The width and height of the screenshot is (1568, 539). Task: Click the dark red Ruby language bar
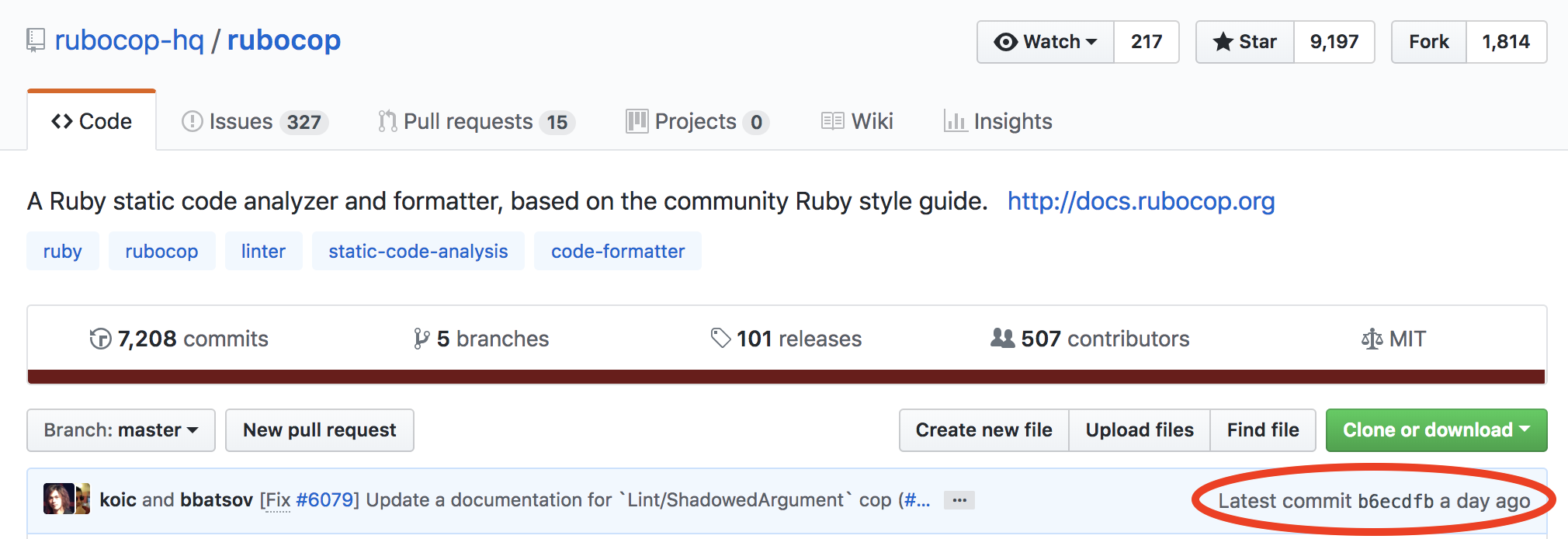[786, 377]
